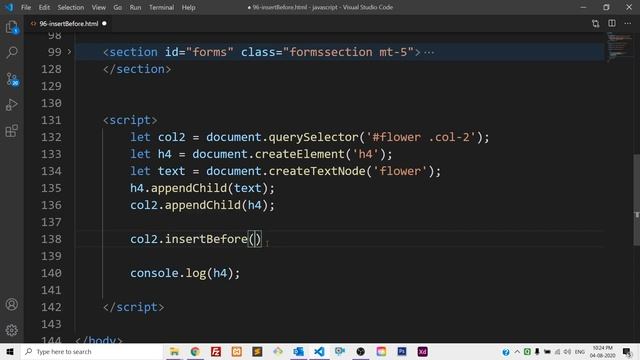Click line number 142 in gutter
This screenshot has height=360, width=640.
point(51,307)
